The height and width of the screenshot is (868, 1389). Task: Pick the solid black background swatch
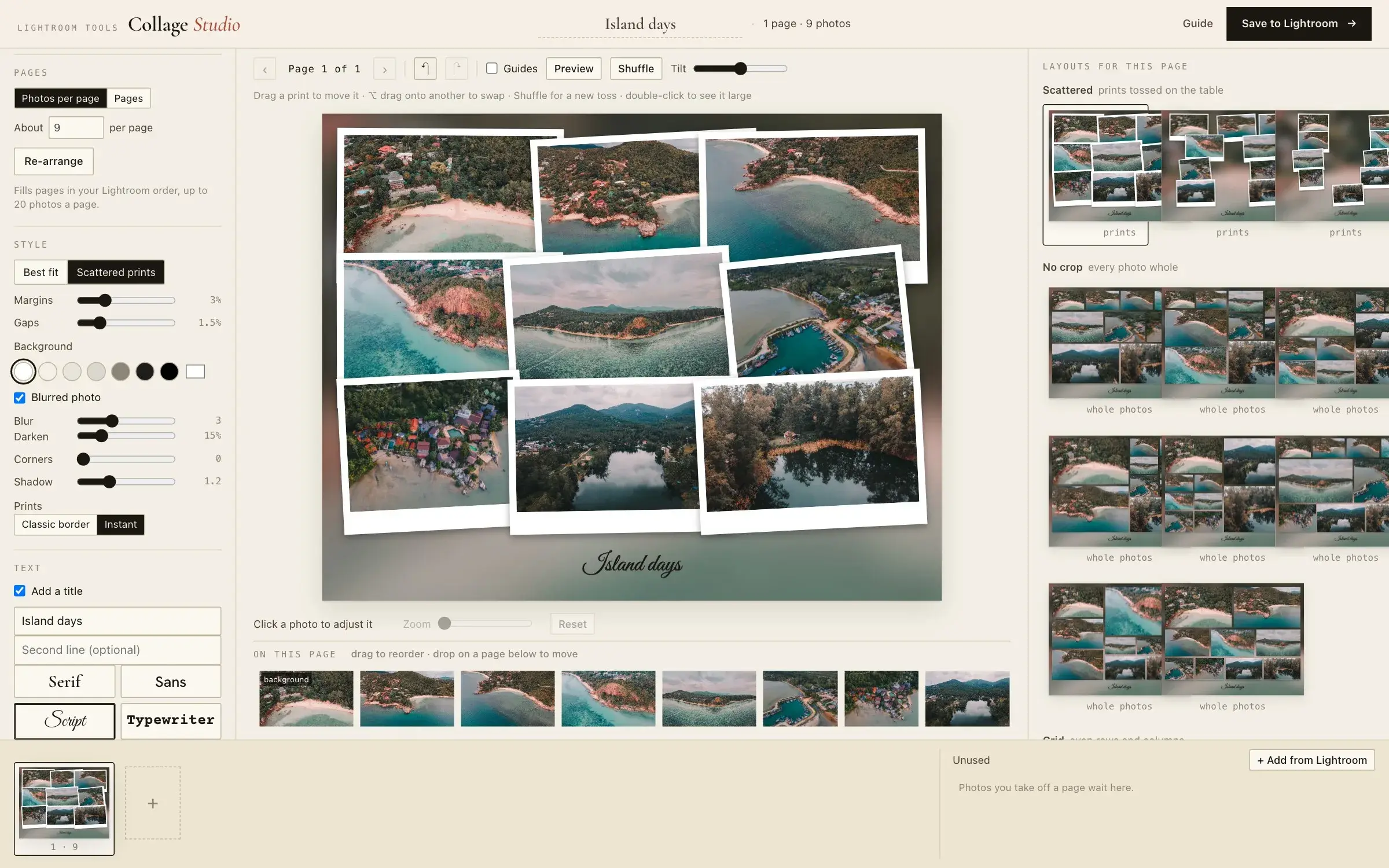169,372
